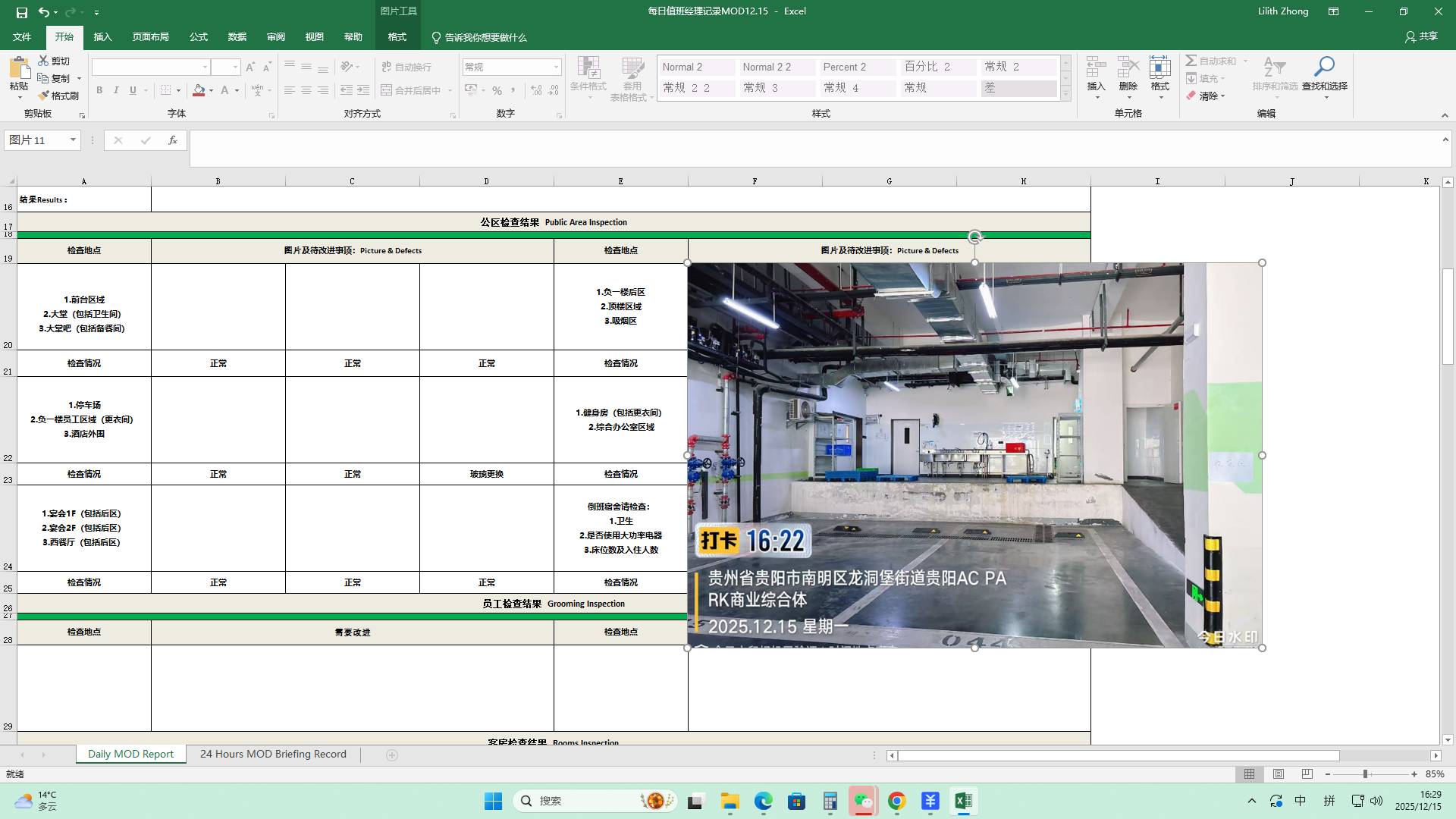Toggle Bold formatting button
The width and height of the screenshot is (1456, 819).
click(99, 90)
